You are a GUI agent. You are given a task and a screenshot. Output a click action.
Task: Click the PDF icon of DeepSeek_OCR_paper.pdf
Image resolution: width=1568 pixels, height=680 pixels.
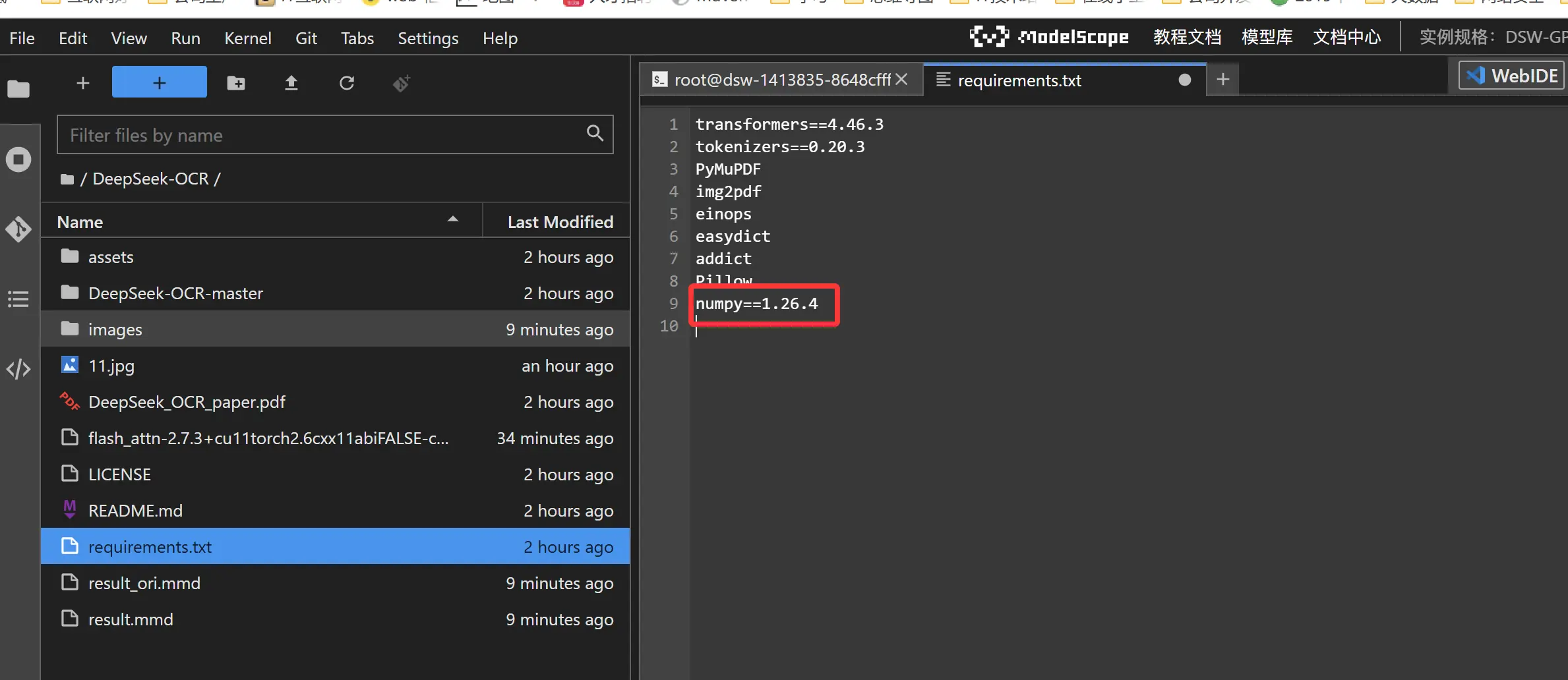[70, 401]
